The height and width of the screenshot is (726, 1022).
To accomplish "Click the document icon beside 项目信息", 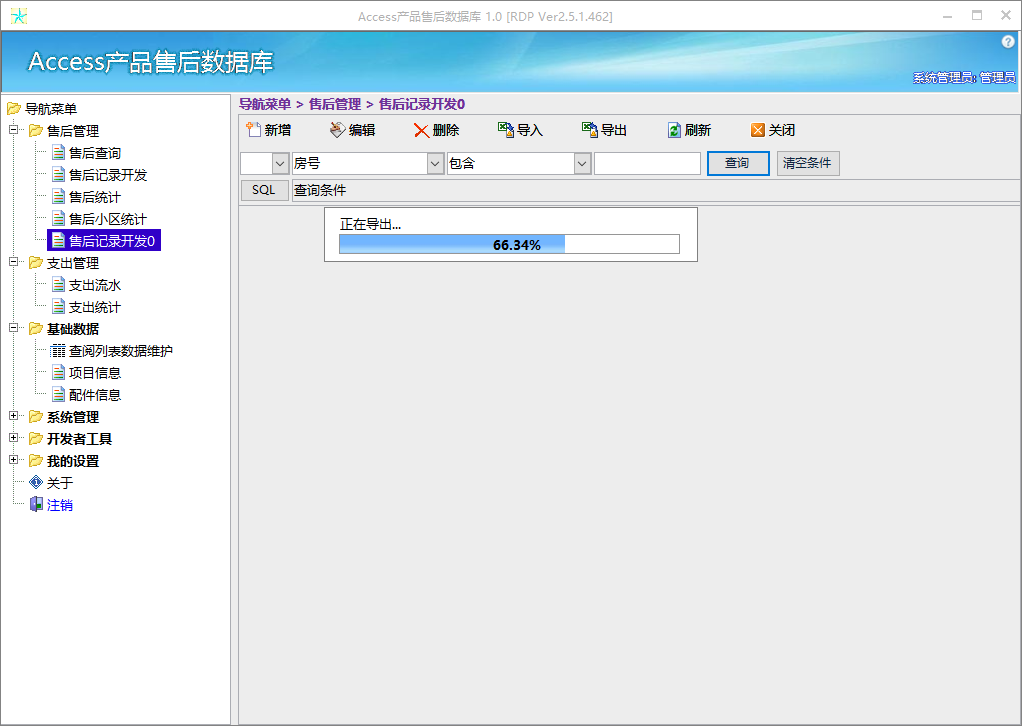I will (58, 373).
